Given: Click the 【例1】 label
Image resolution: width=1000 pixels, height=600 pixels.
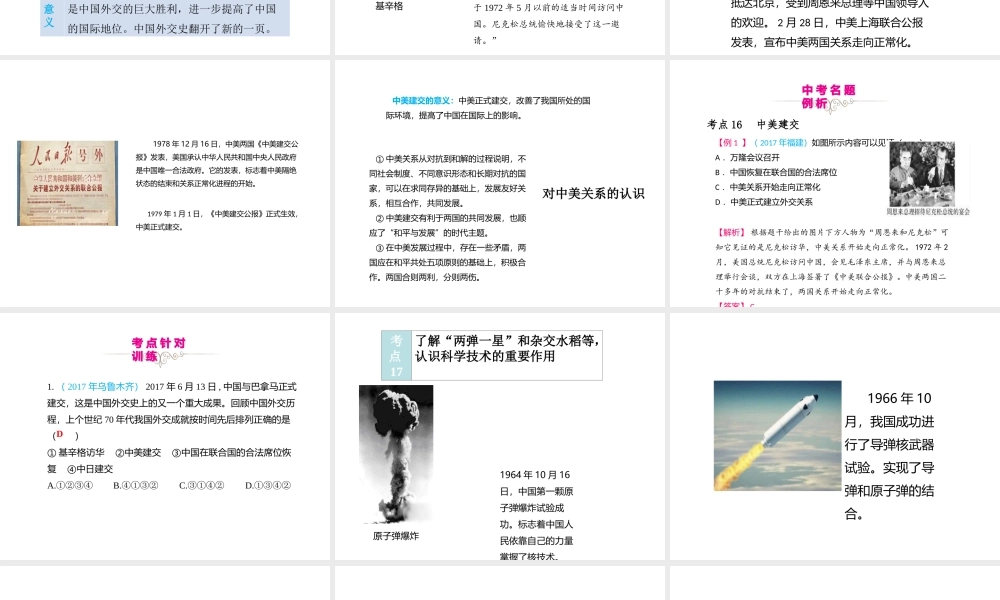Looking at the screenshot, I should (732, 143).
